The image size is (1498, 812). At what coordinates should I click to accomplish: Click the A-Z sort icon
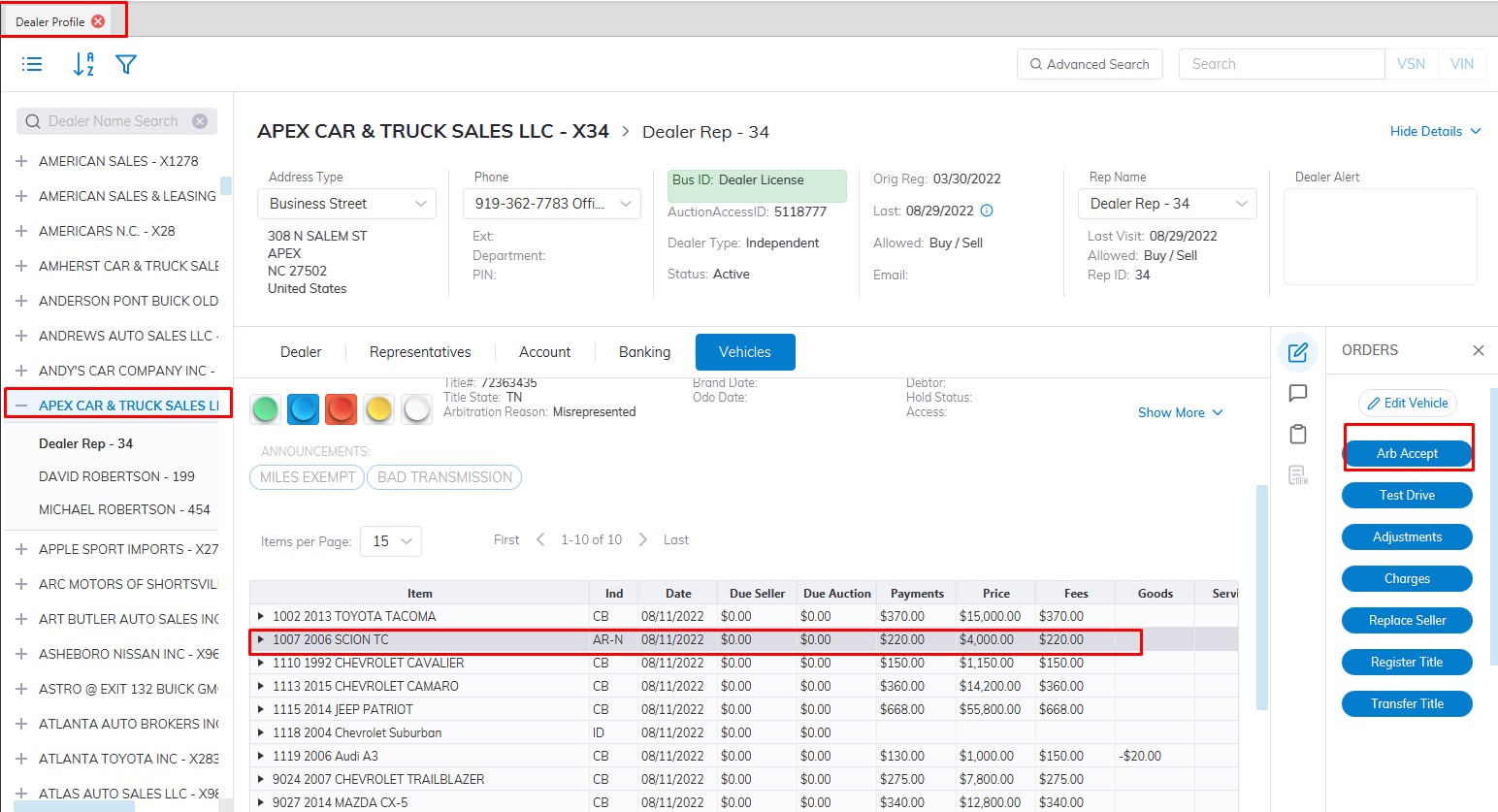[83, 64]
